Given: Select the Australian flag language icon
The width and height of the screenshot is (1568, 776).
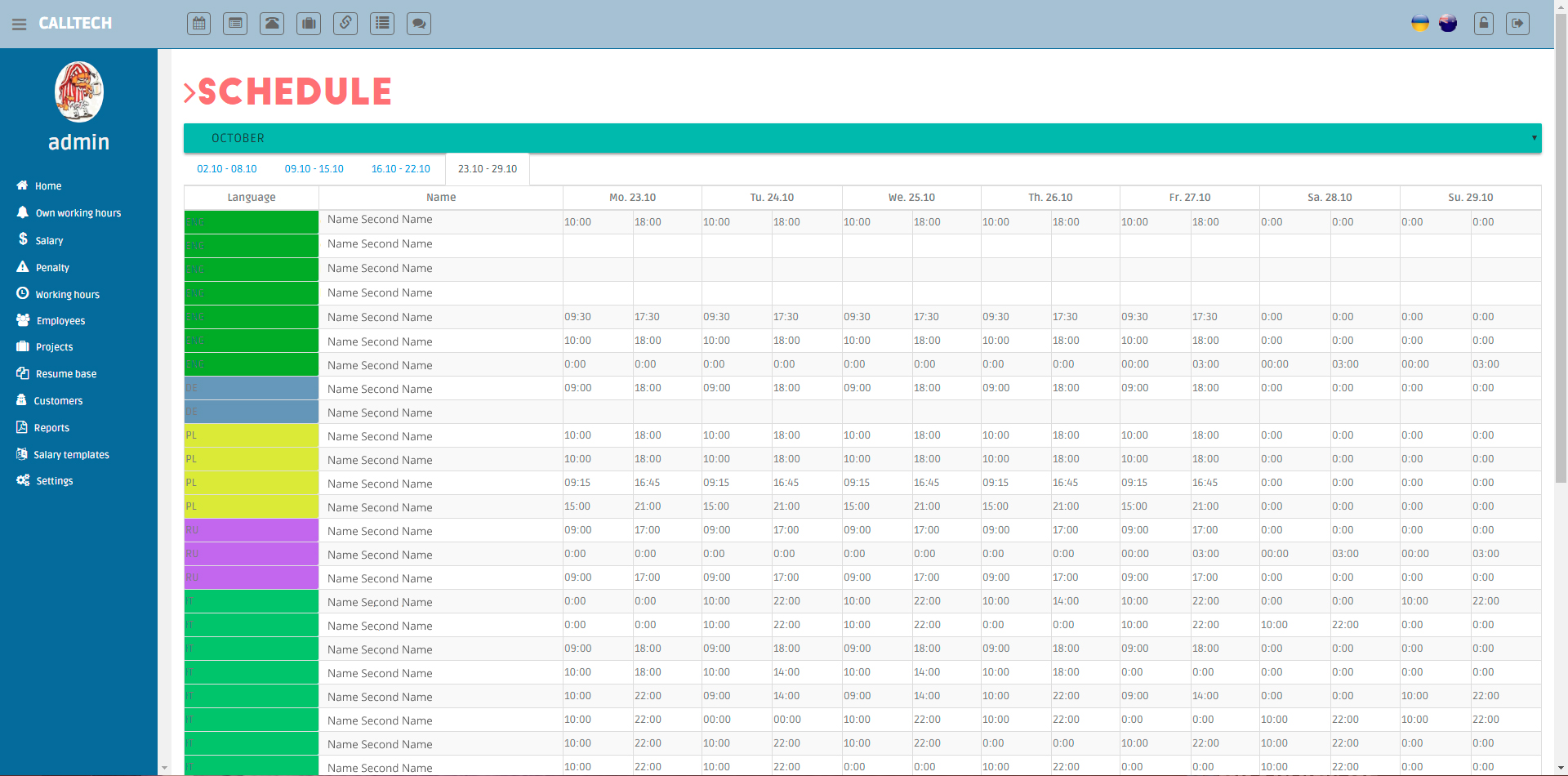Looking at the screenshot, I should (1448, 24).
